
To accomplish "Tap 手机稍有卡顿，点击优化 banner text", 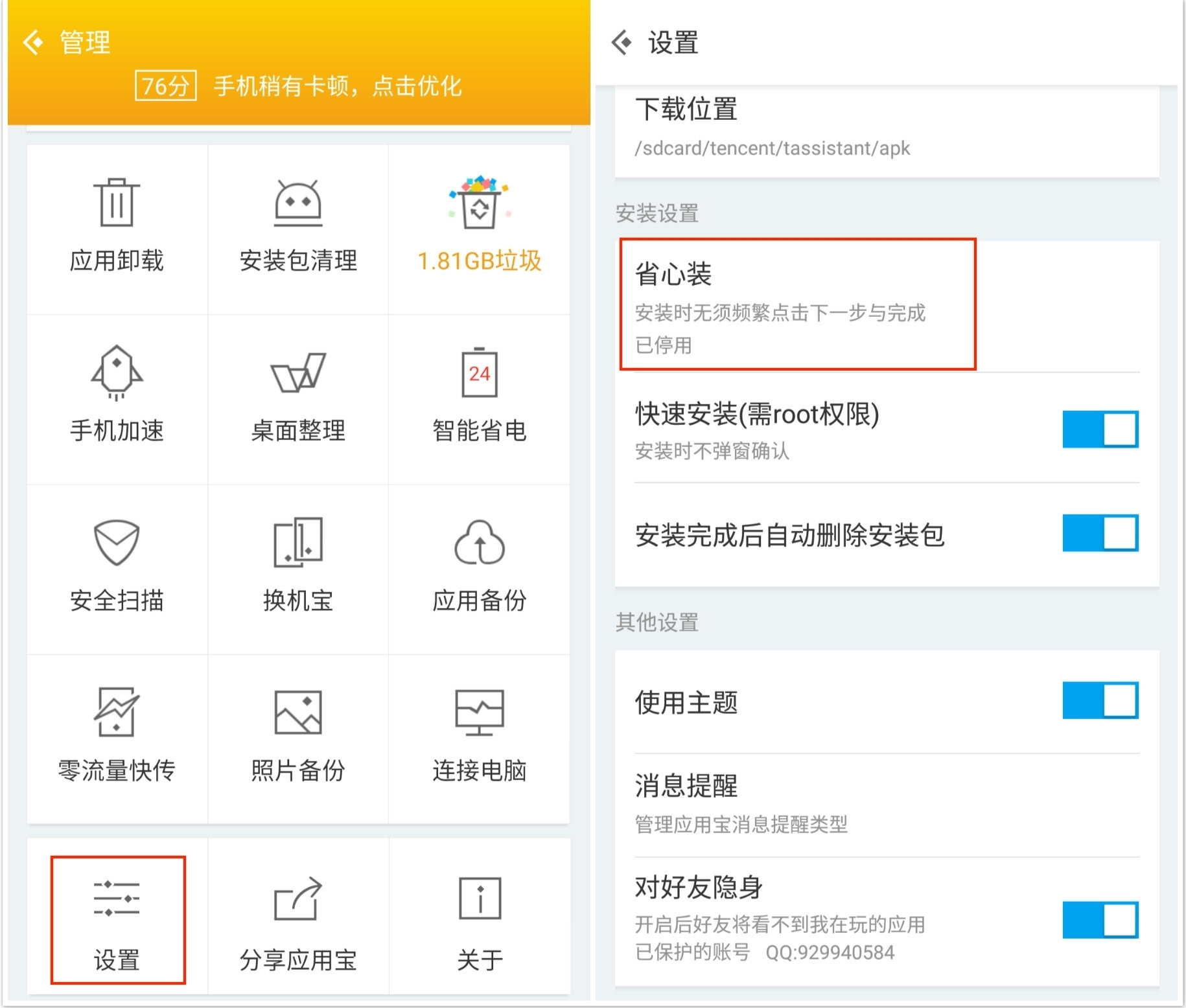I will [338, 86].
